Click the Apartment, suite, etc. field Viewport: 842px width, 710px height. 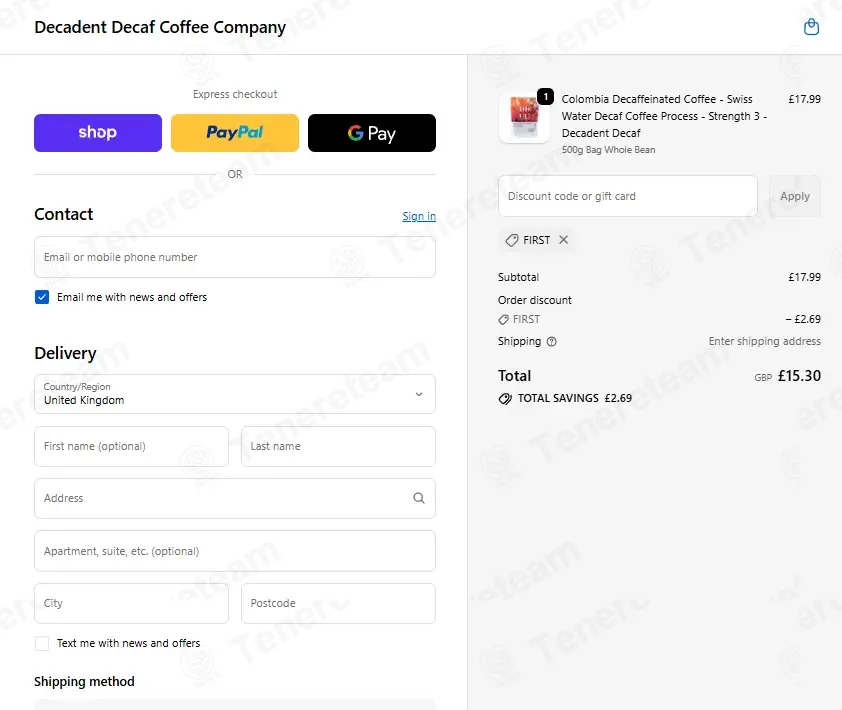pyautogui.click(x=235, y=551)
